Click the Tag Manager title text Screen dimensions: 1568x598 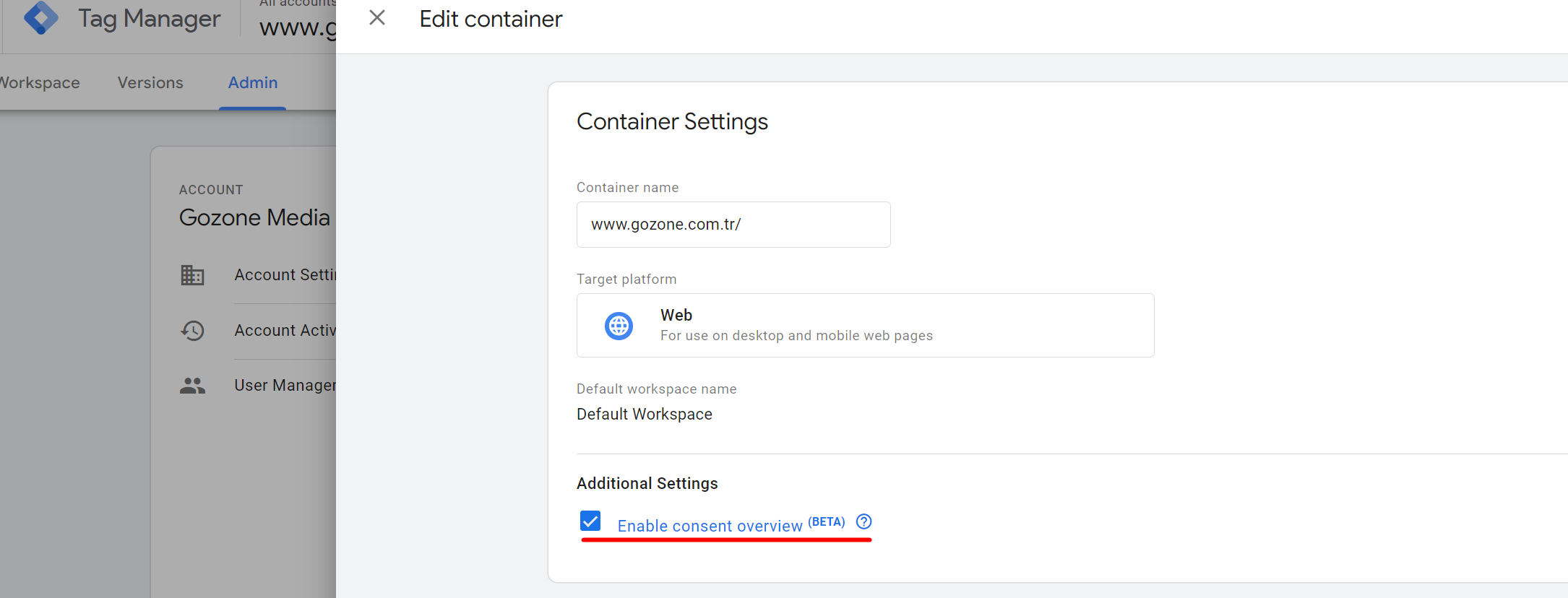pos(149,19)
